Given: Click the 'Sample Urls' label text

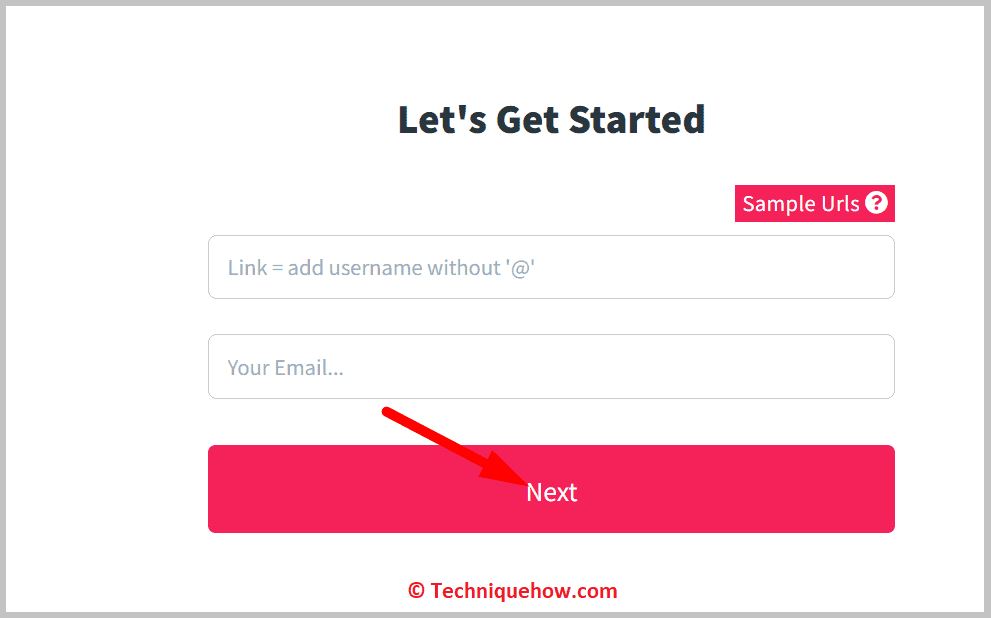Looking at the screenshot, I should pyautogui.click(x=801, y=203).
